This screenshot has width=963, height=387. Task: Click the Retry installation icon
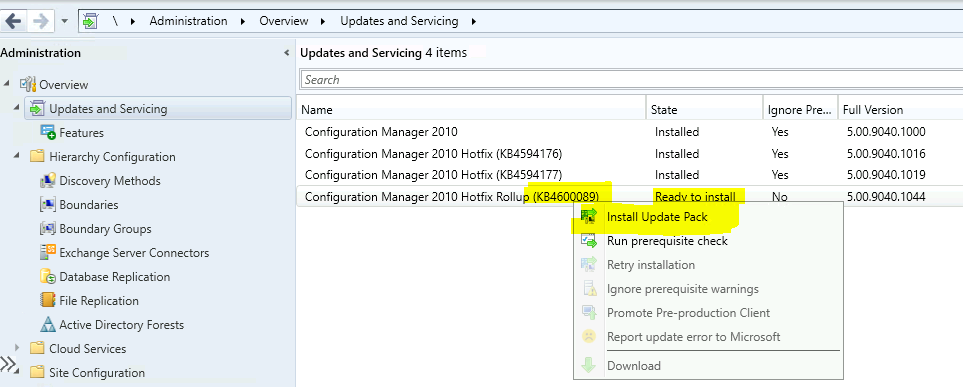click(x=589, y=265)
